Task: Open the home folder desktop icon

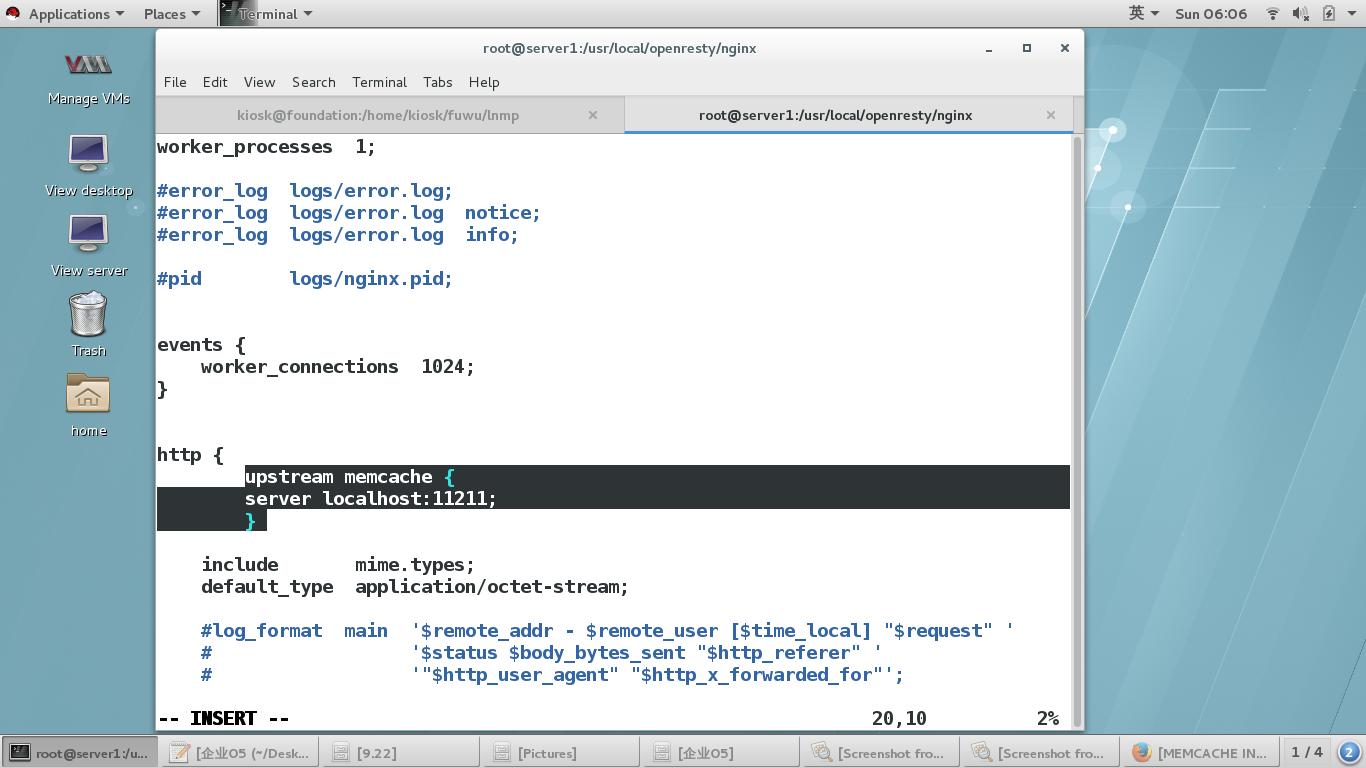Action: tap(88, 404)
